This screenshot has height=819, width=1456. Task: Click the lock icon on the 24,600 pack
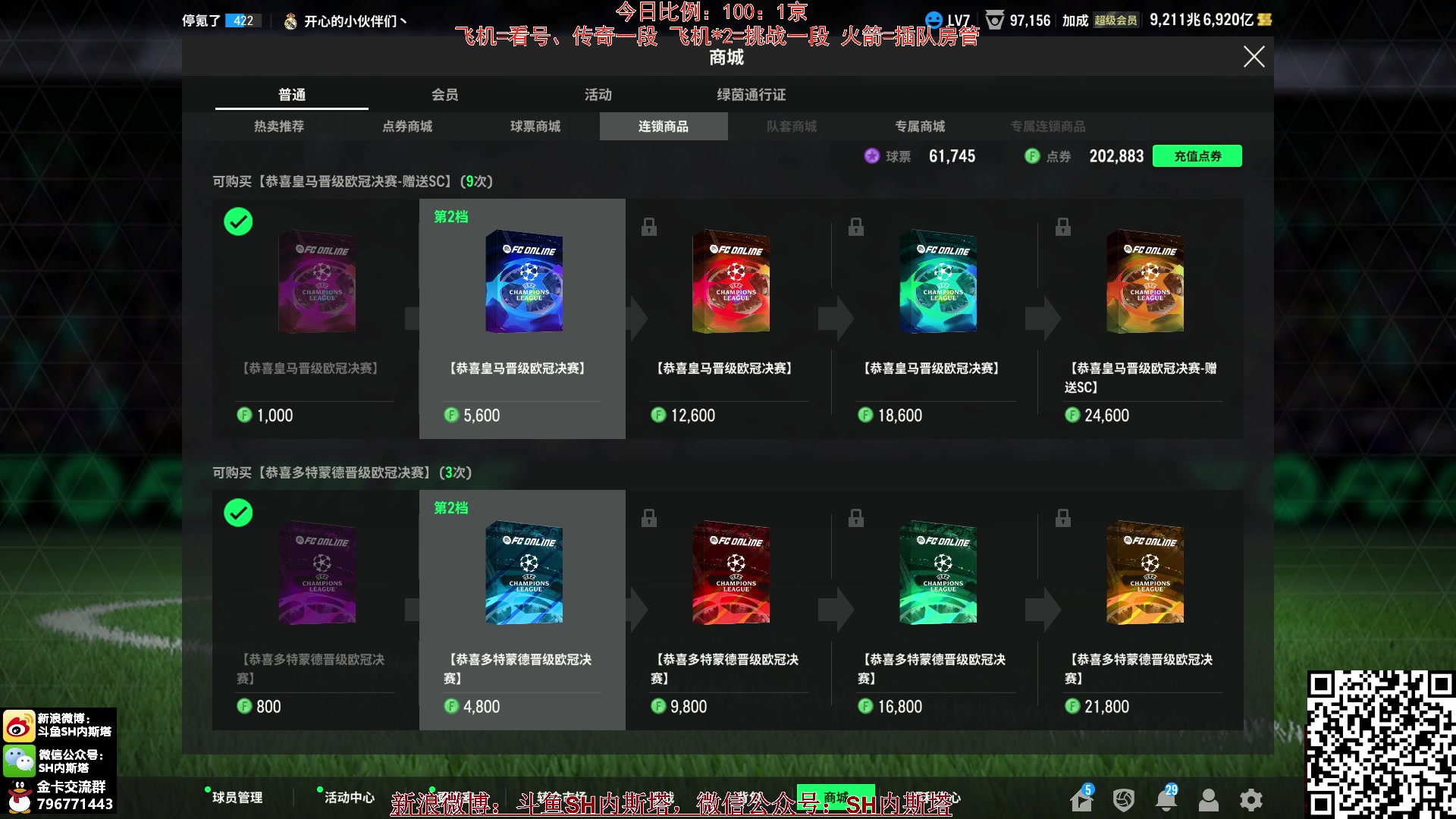(x=1063, y=227)
